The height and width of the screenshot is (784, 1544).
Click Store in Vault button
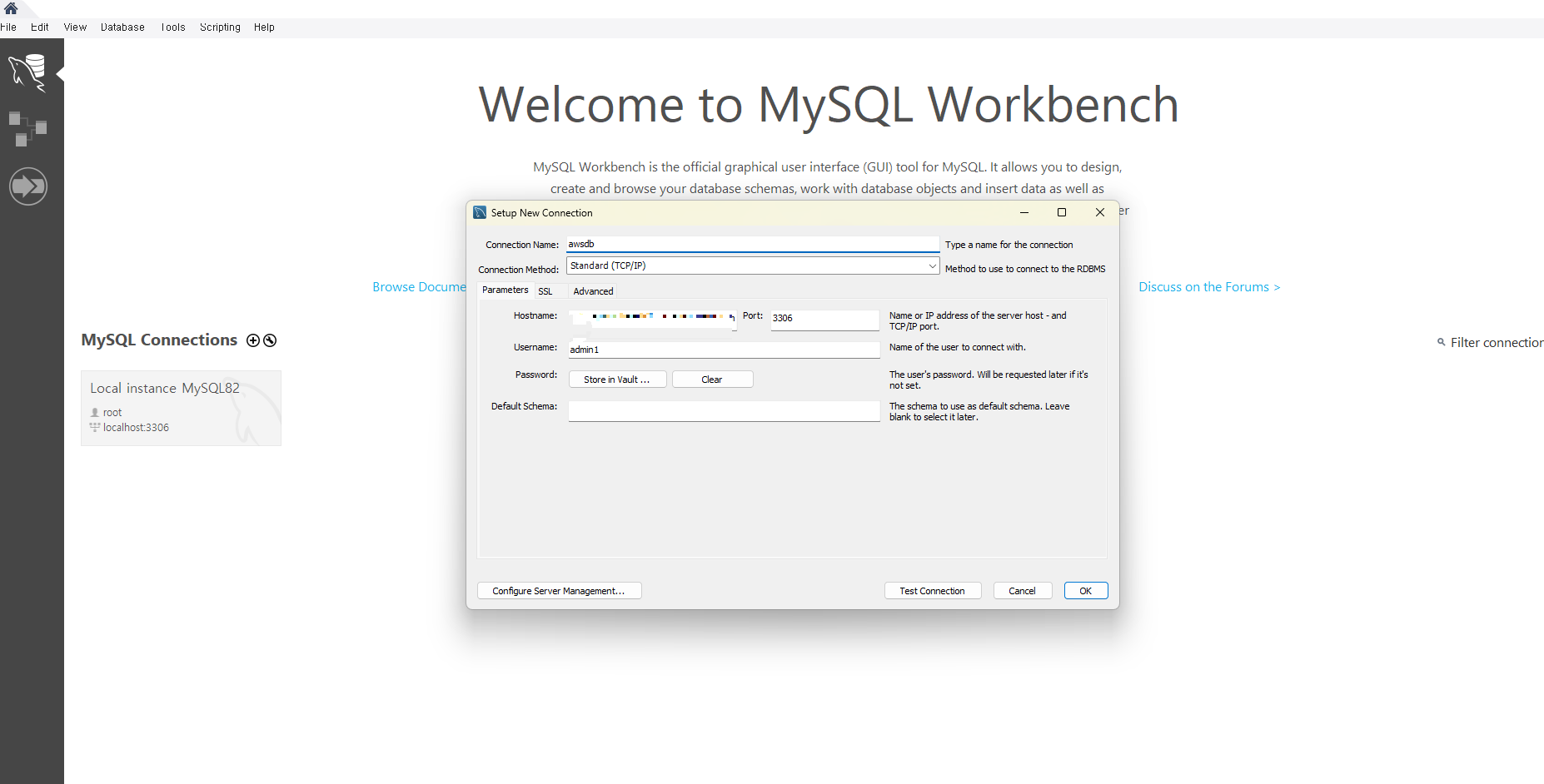[617, 380]
